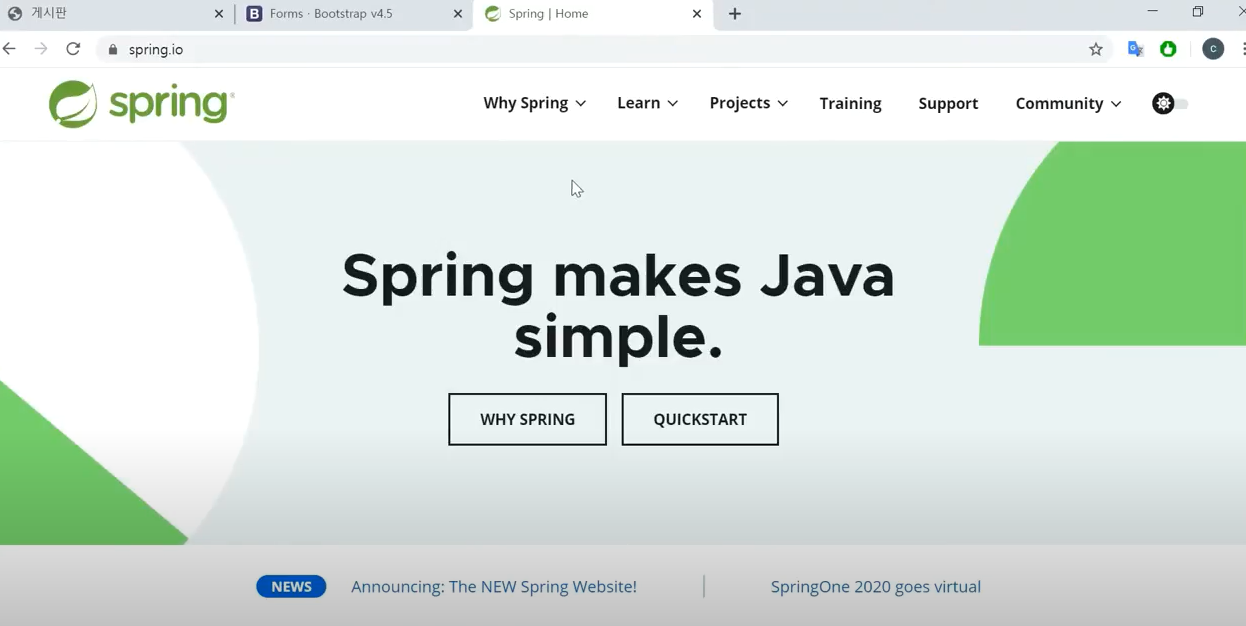This screenshot has width=1246, height=626.
Task: Click the Spring makes Java simple headline
Action: tap(618, 305)
